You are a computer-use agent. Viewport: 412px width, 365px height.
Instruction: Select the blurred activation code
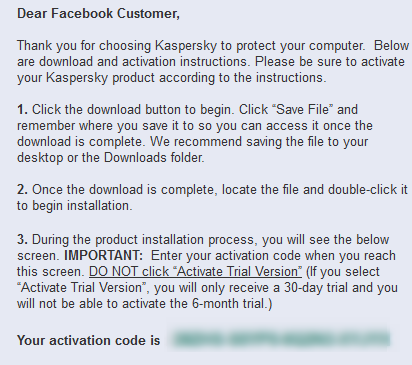tap(282, 339)
